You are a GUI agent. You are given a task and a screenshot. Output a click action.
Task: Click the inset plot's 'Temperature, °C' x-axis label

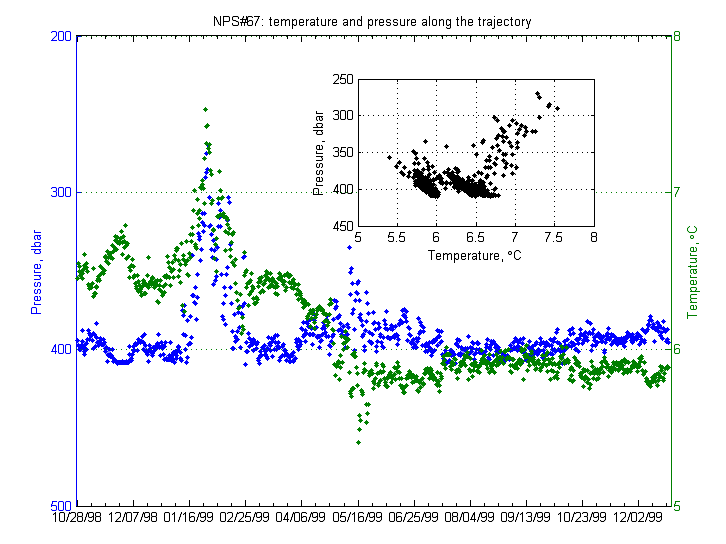click(x=475, y=256)
